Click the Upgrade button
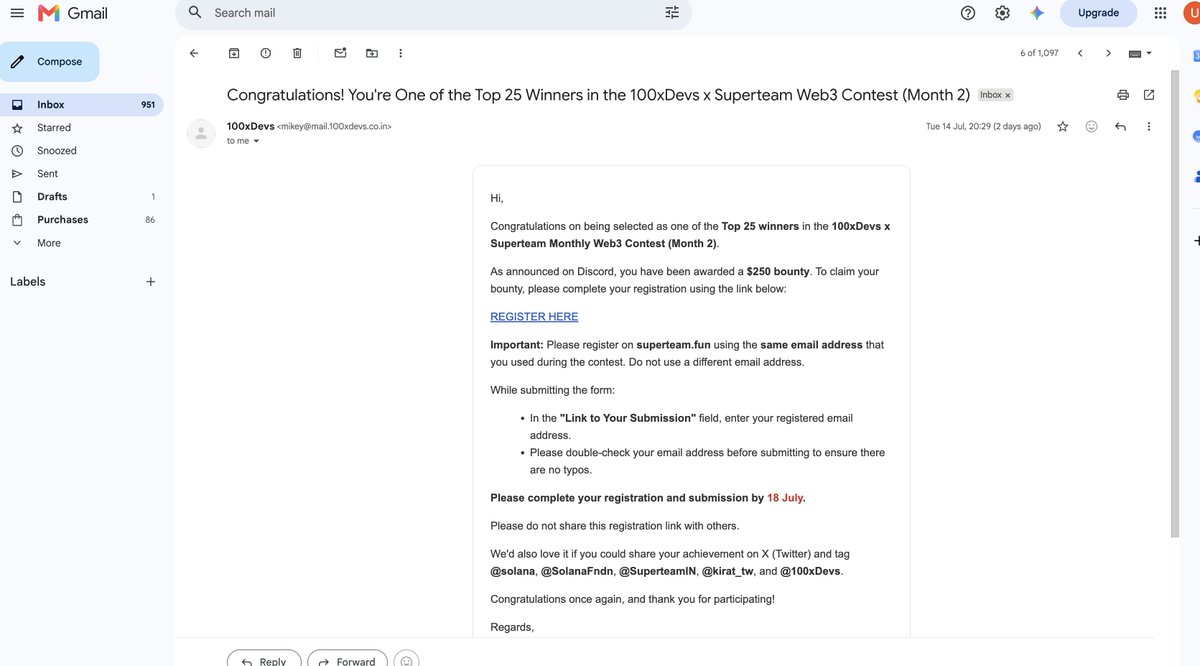Viewport: 1200px width, 666px height. click(x=1098, y=13)
